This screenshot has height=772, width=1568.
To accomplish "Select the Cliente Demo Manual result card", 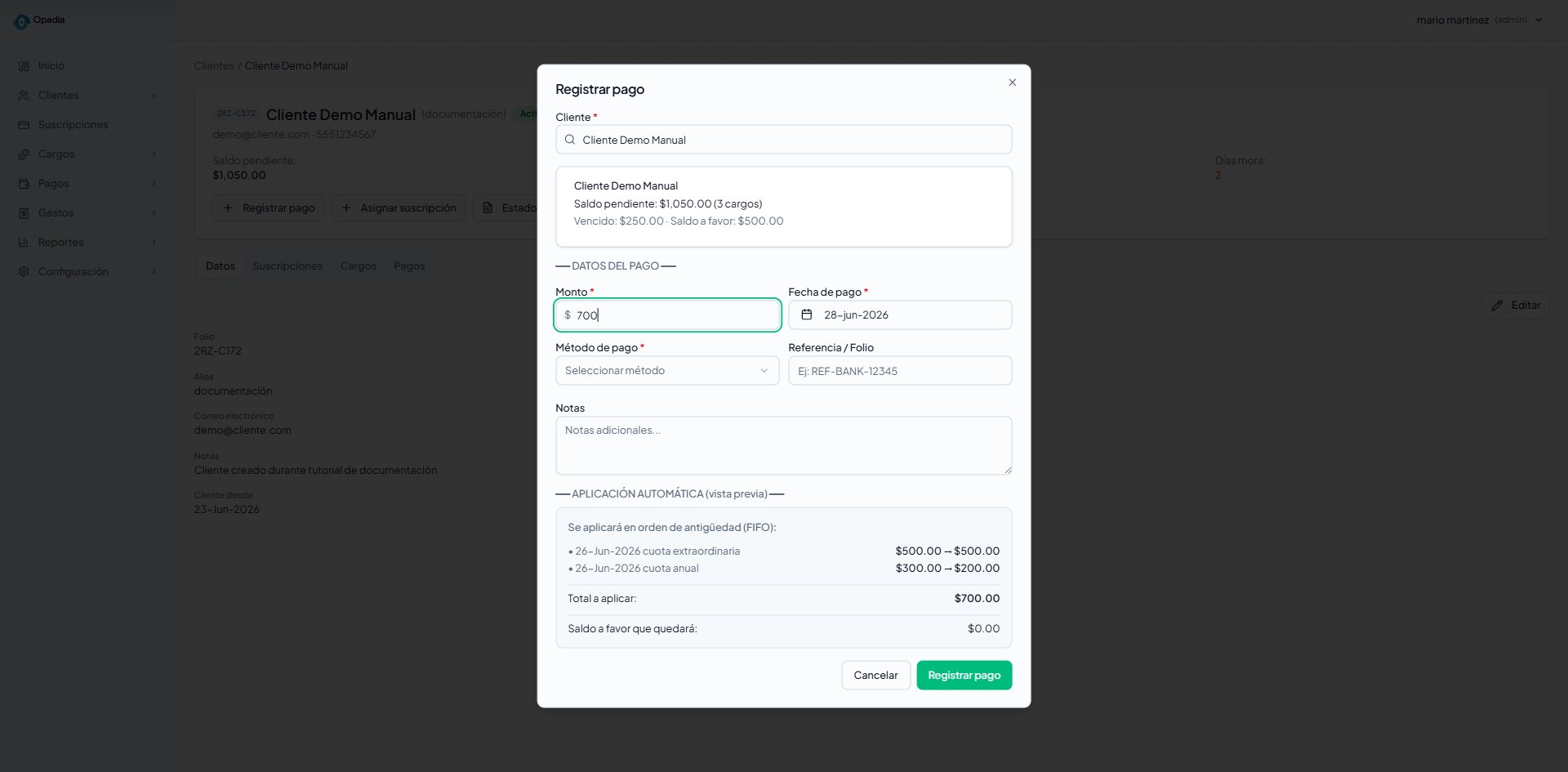I will (784, 207).
